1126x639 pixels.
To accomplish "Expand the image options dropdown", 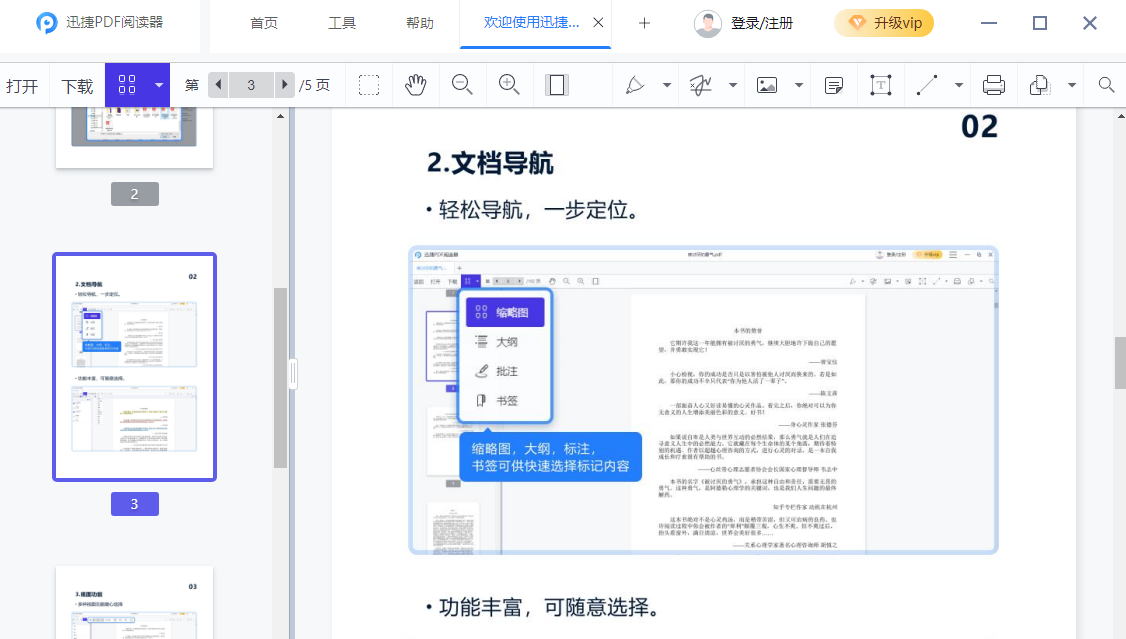I will click(799, 85).
